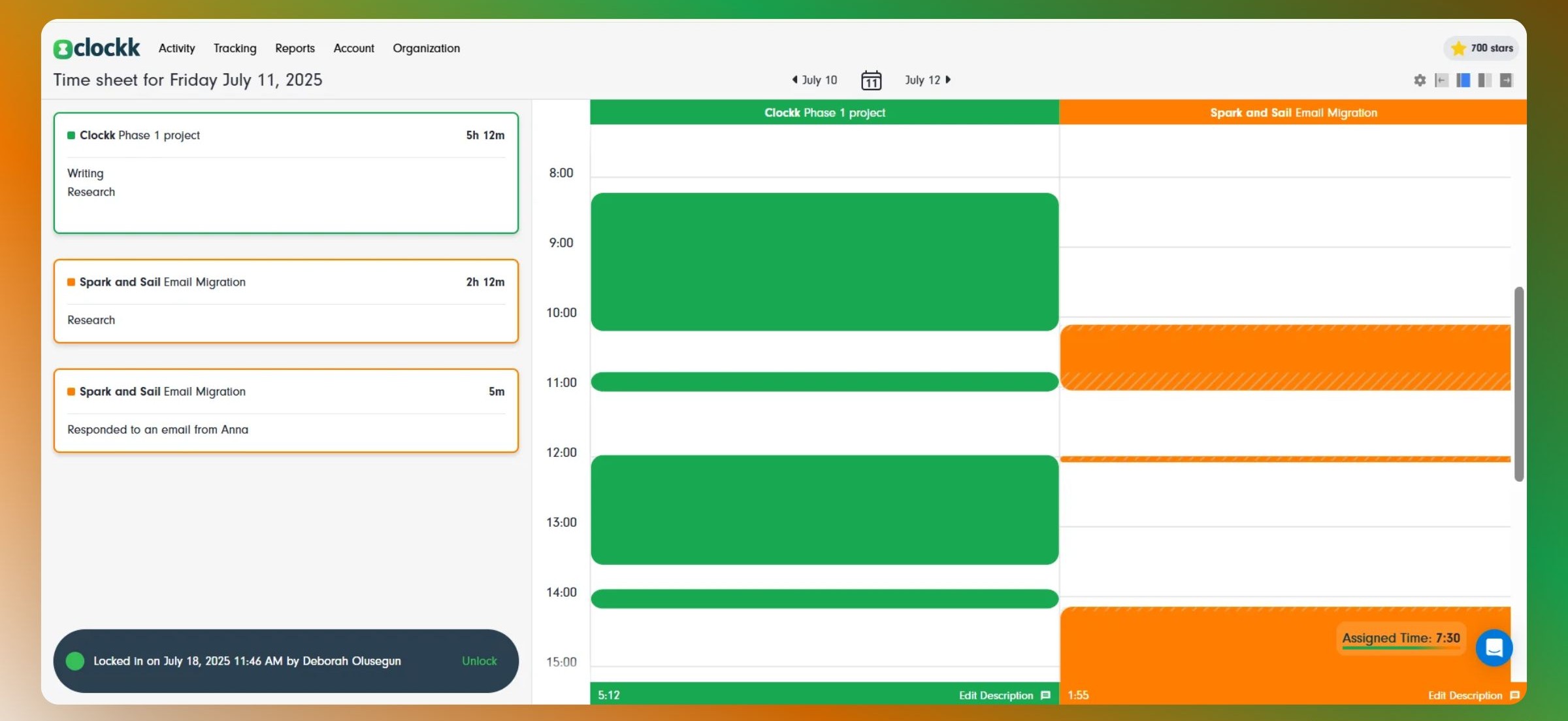Open the Account menu
This screenshot has width=1568, height=721.
tap(353, 48)
